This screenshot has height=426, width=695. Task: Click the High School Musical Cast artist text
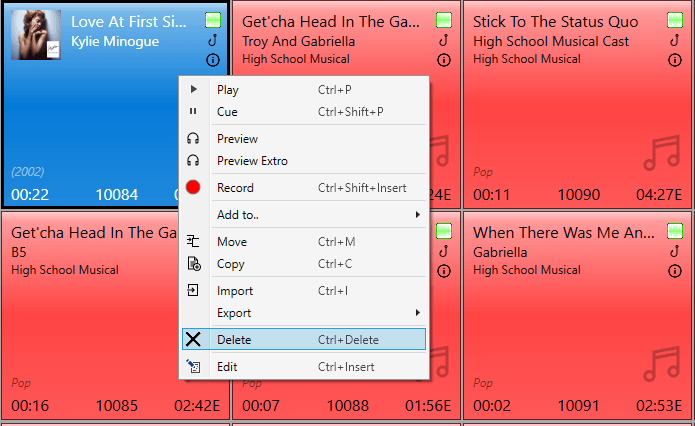click(551, 41)
